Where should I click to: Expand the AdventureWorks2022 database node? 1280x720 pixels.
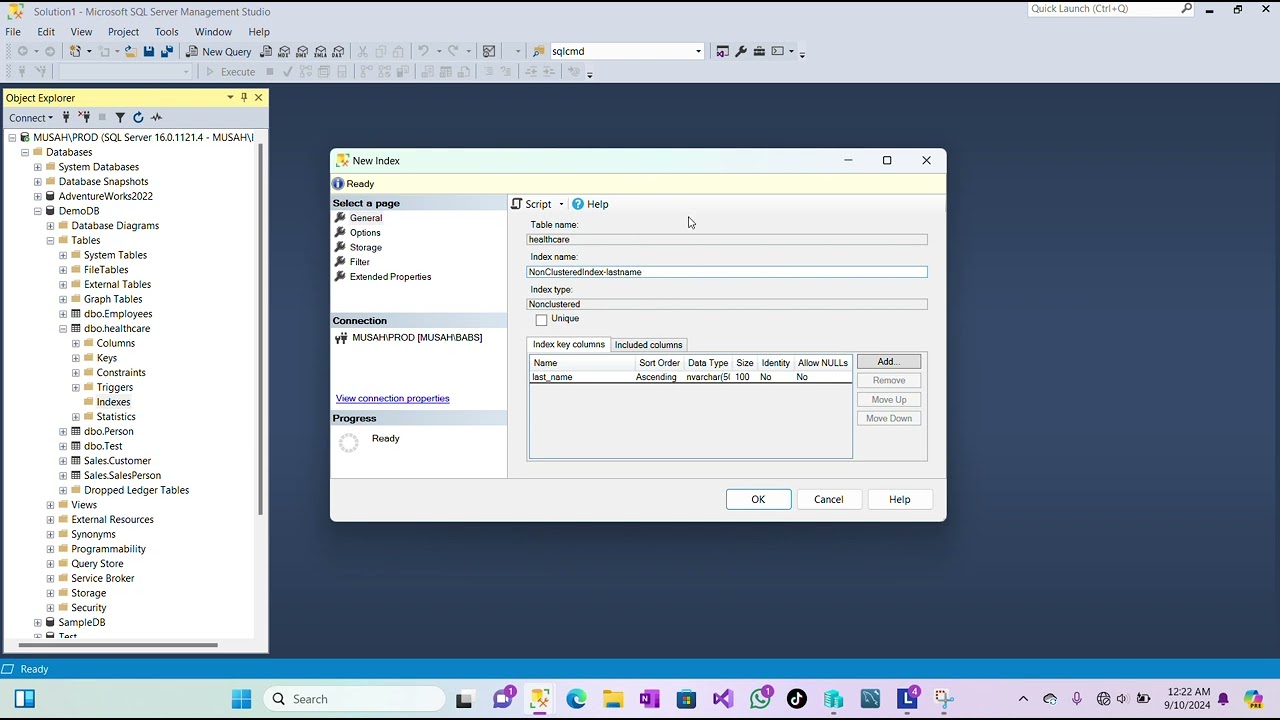click(38, 196)
